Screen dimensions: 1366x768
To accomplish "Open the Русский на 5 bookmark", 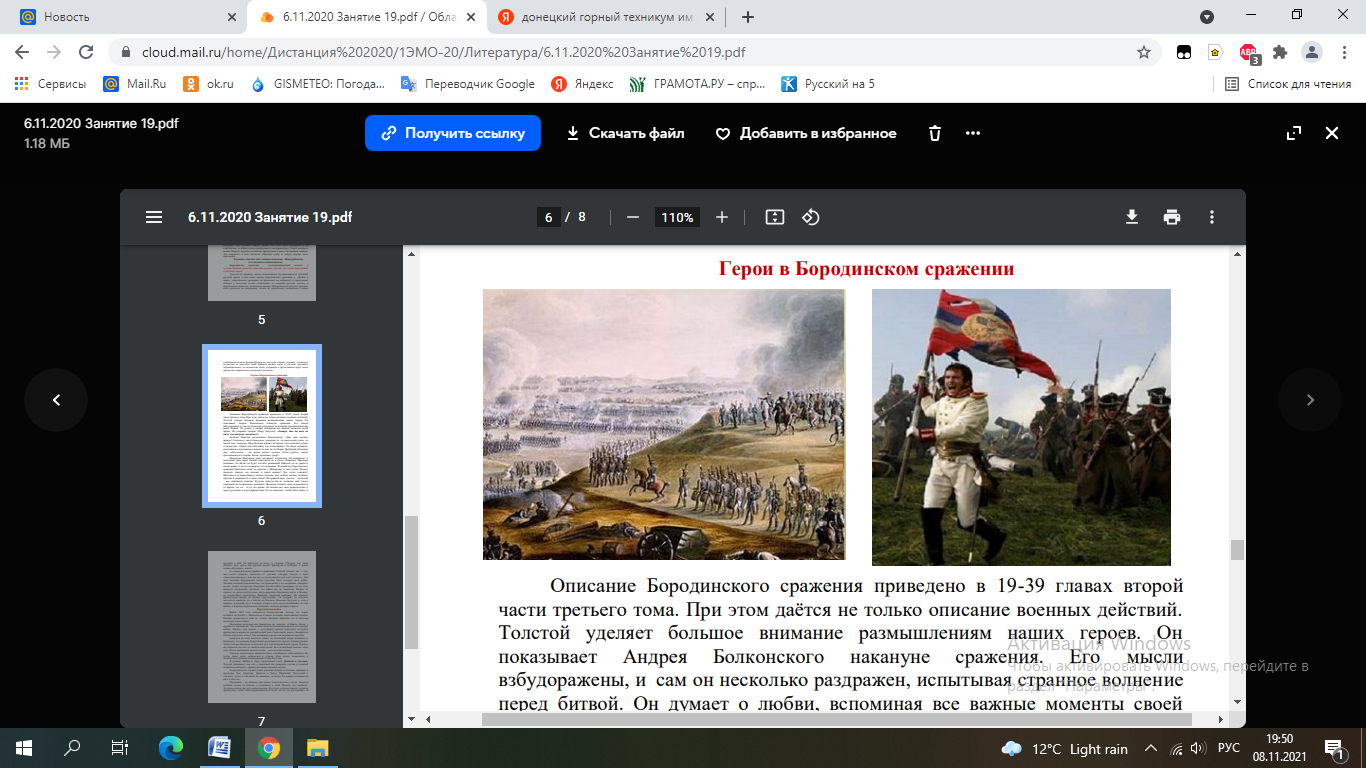I will click(x=828, y=84).
